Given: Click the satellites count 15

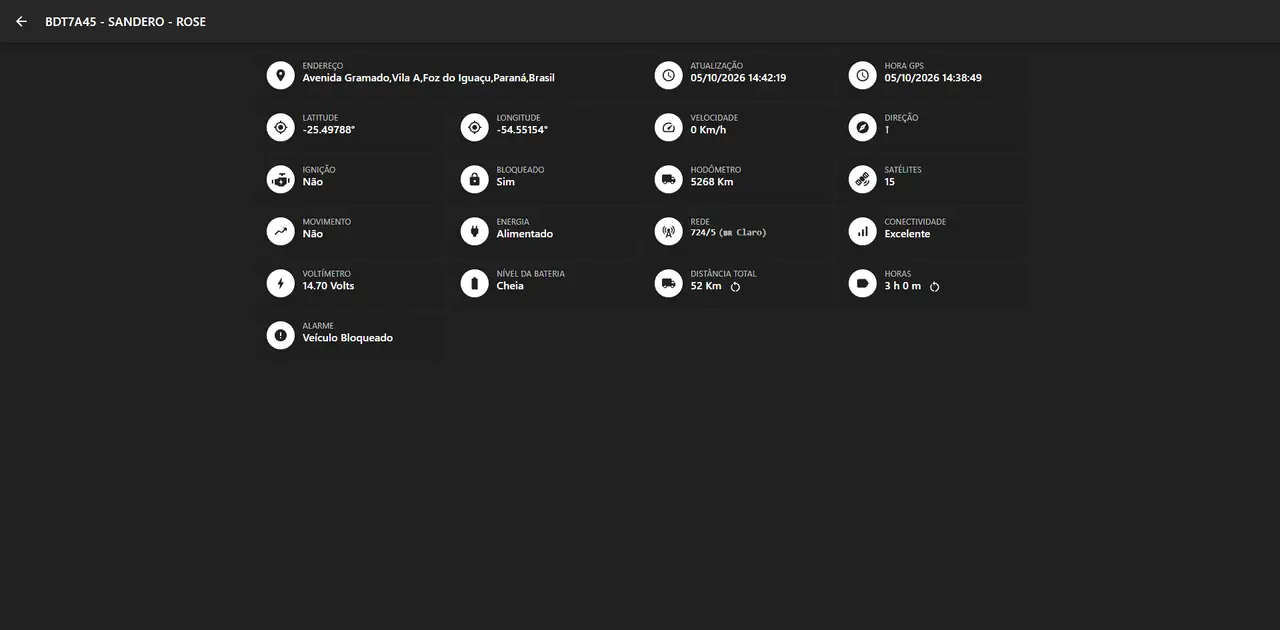Looking at the screenshot, I should (890, 182).
